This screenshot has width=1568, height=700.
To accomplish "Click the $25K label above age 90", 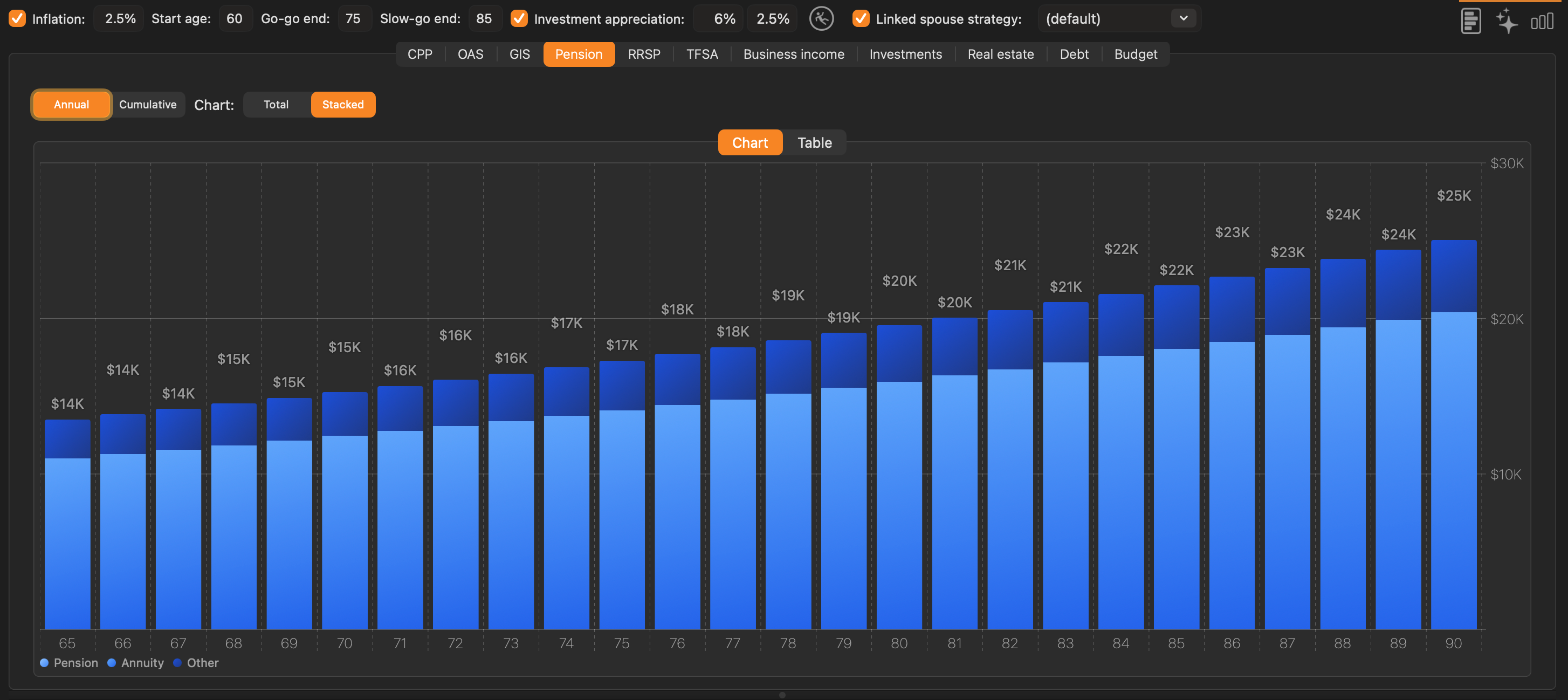I will [x=1454, y=195].
